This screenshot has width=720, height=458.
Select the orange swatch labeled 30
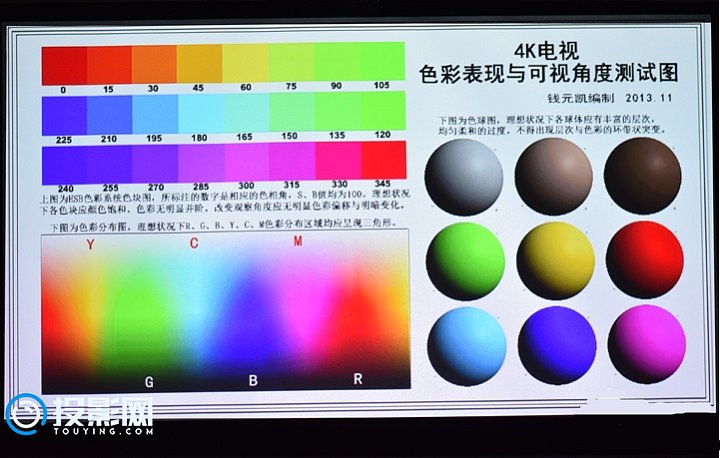point(154,62)
